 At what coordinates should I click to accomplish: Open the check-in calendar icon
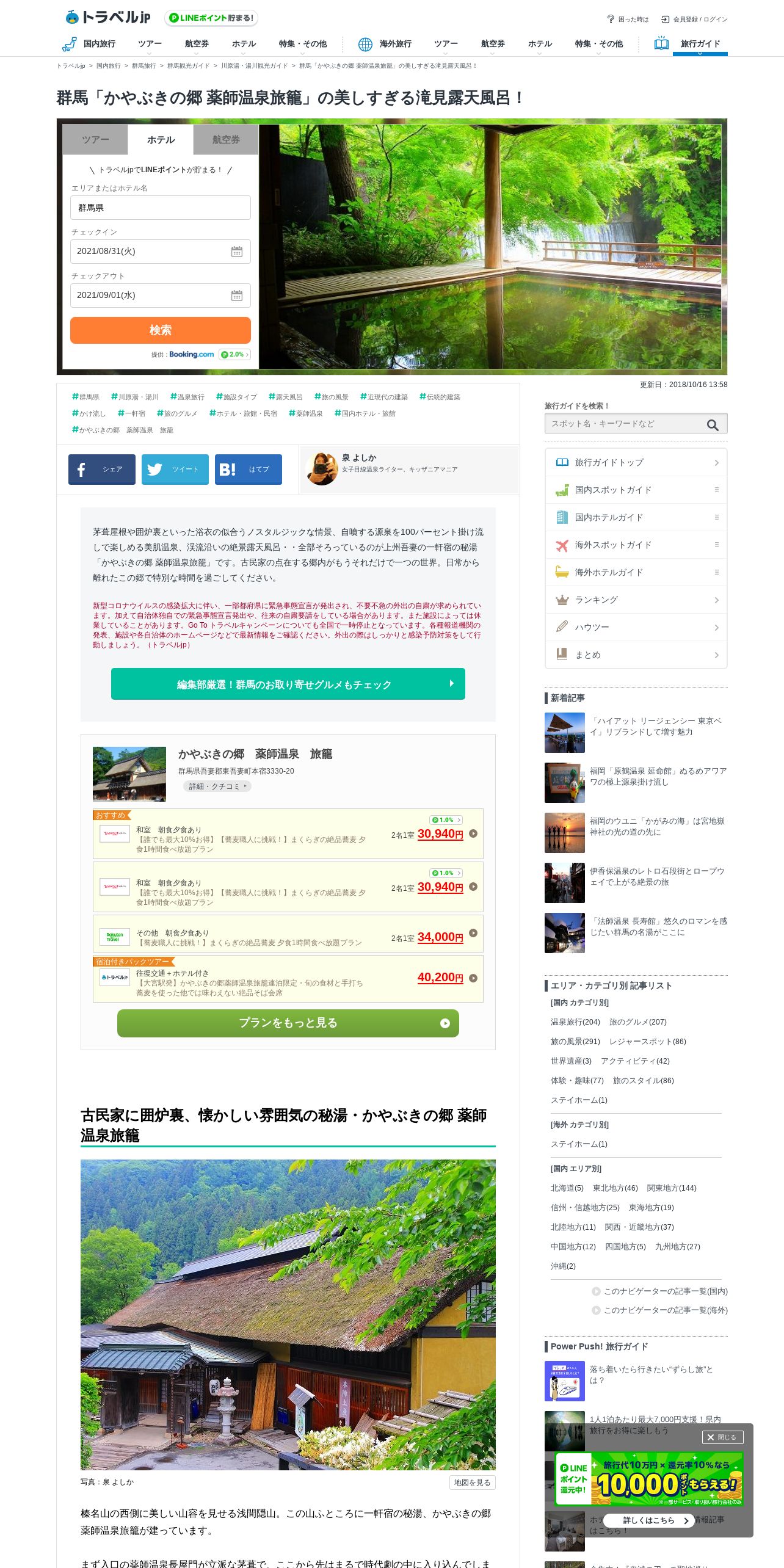tap(237, 252)
